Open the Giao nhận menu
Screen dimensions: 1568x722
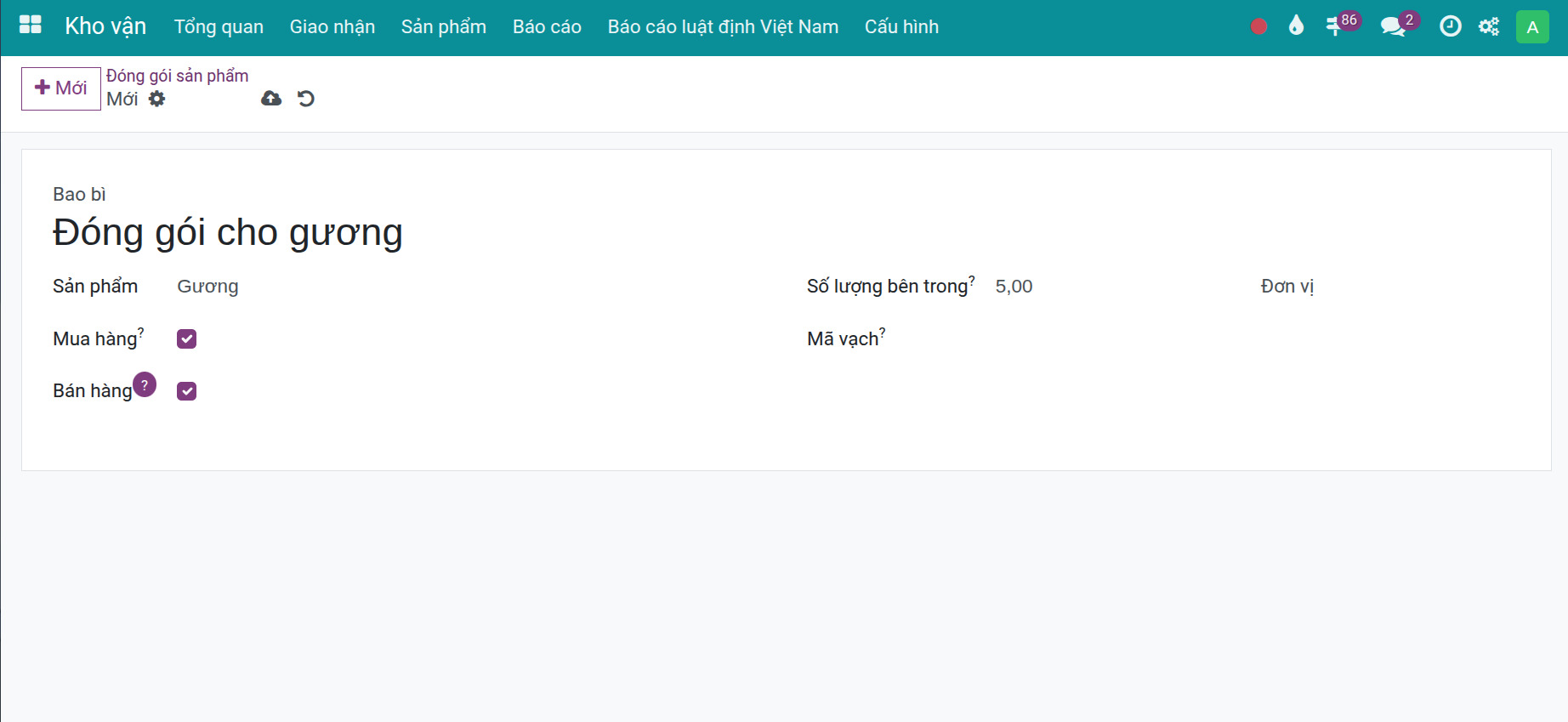point(332,27)
